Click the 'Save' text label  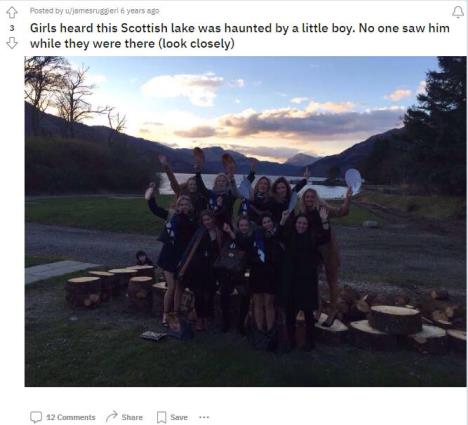(x=179, y=417)
